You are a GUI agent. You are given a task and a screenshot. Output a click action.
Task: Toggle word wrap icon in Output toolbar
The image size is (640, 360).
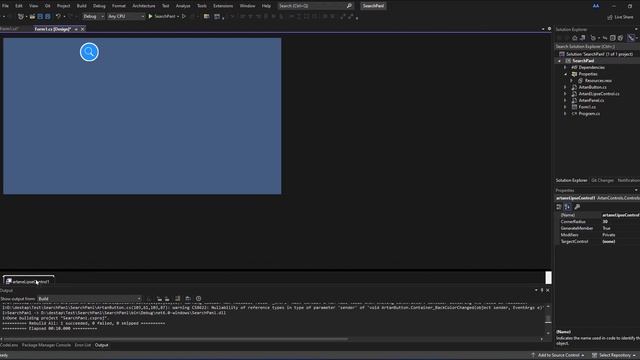pyautogui.click(x=188, y=299)
